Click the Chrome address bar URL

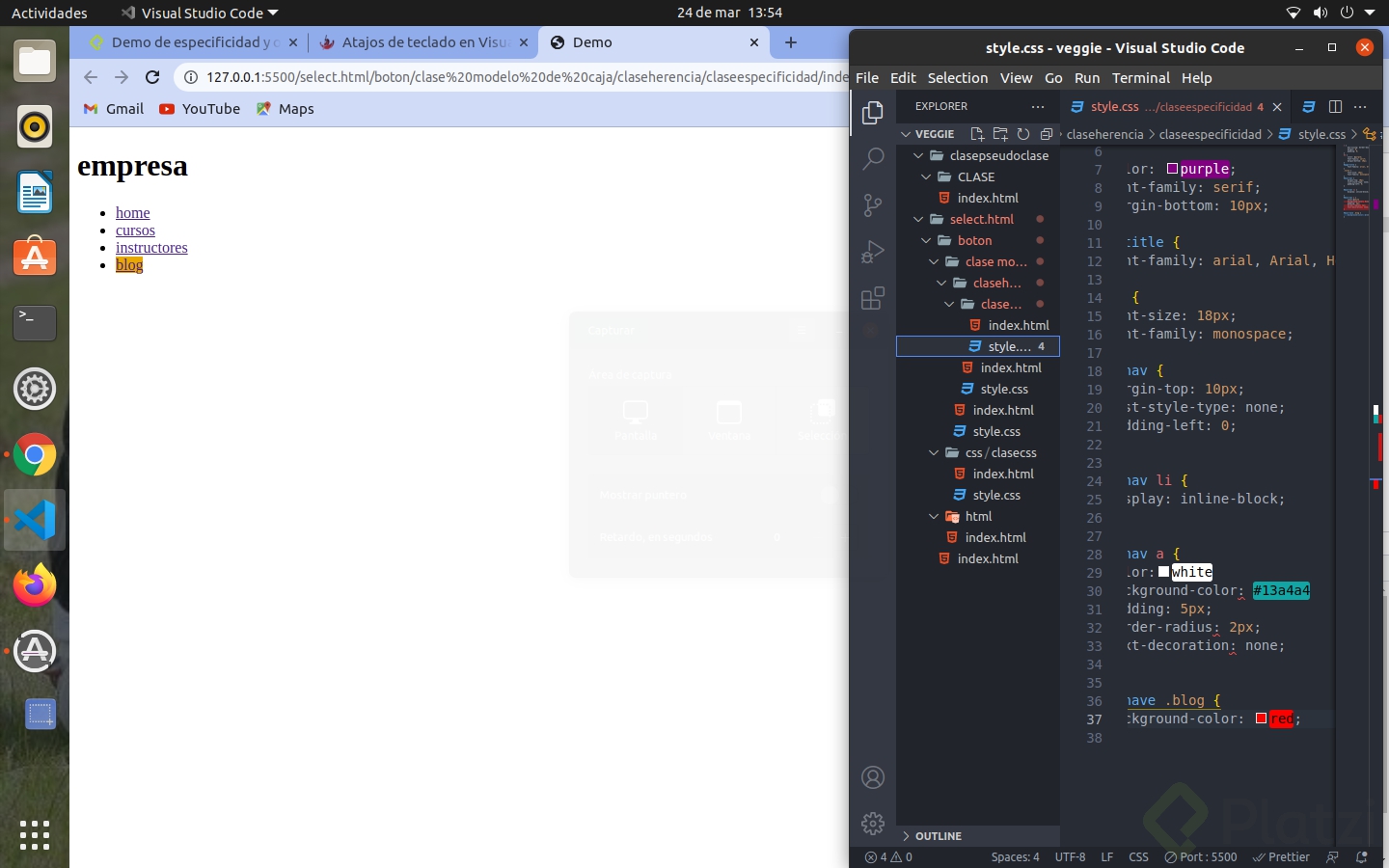coord(527,77)
